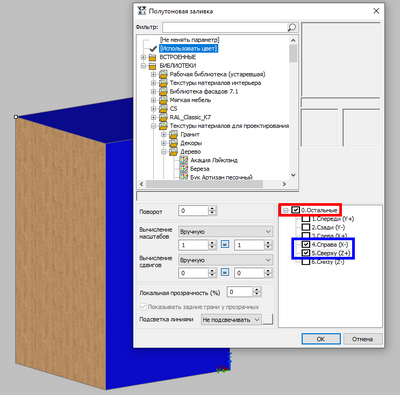The image size is (400, 395).
Task: Click folder icon of Библиотека фасадов 7.1
Action: [x=163, y=92]
